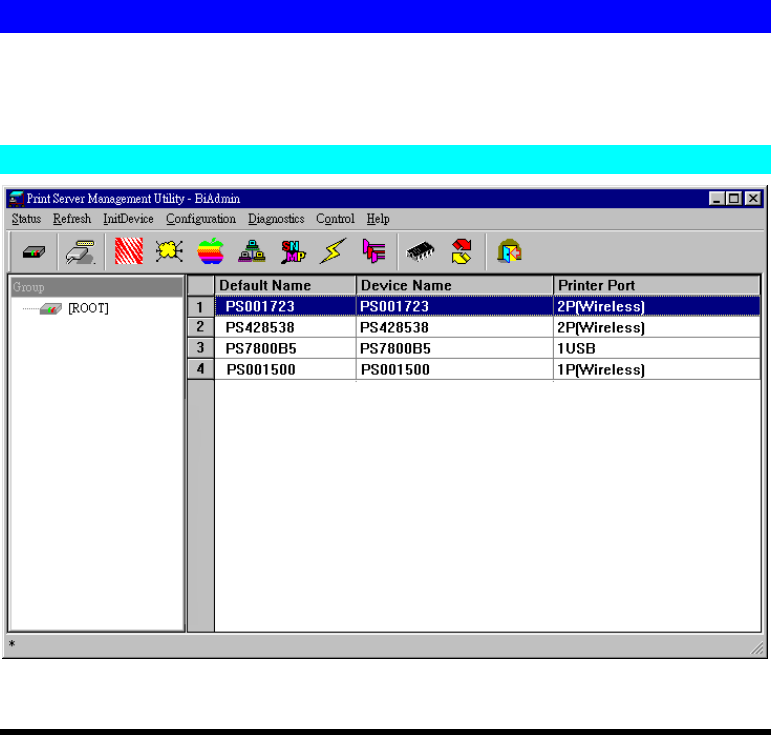Open the Help menu
The width and height of the screenshot is (771, 735).
(x=378, y=219)
